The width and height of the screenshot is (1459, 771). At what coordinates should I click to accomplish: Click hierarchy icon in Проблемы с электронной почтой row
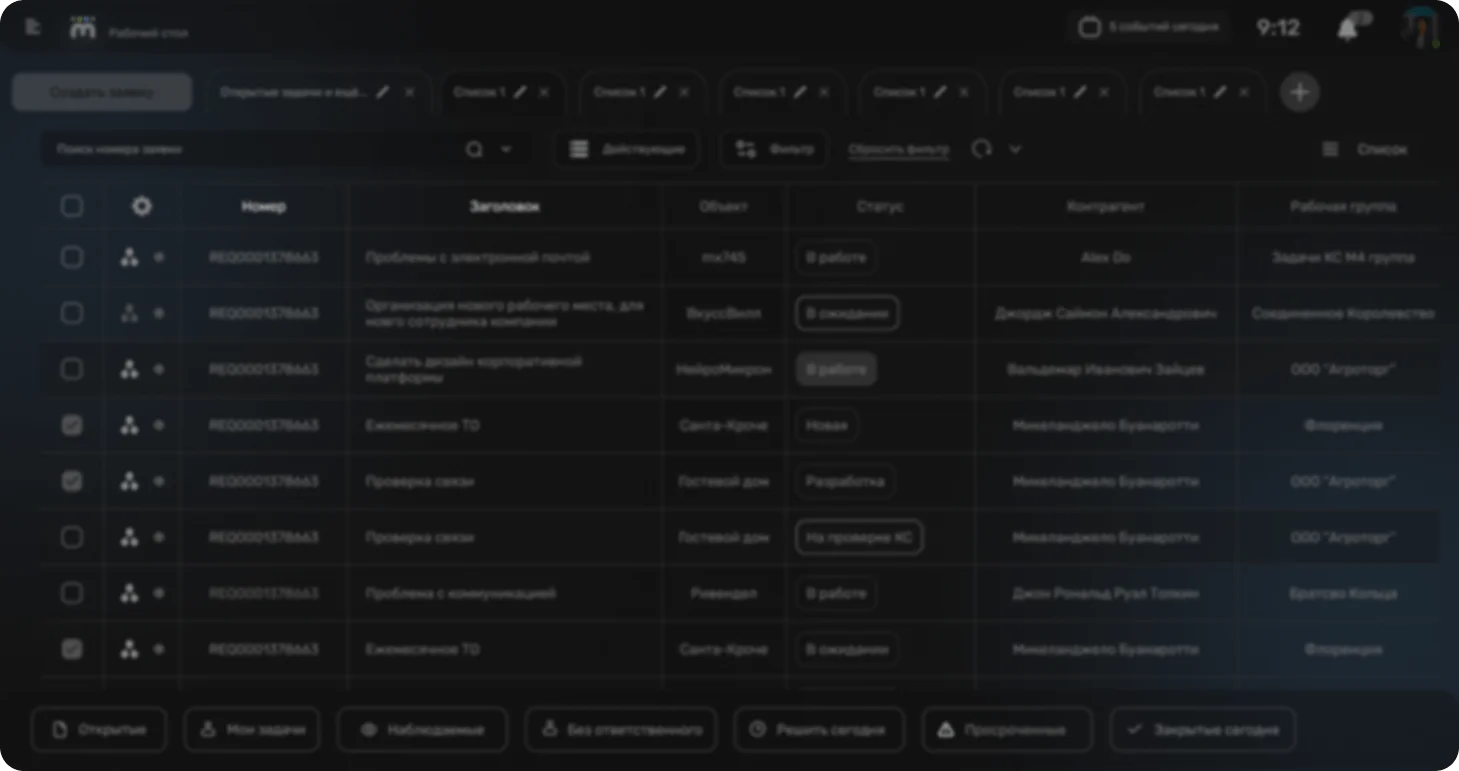click(x=129, y=257)
